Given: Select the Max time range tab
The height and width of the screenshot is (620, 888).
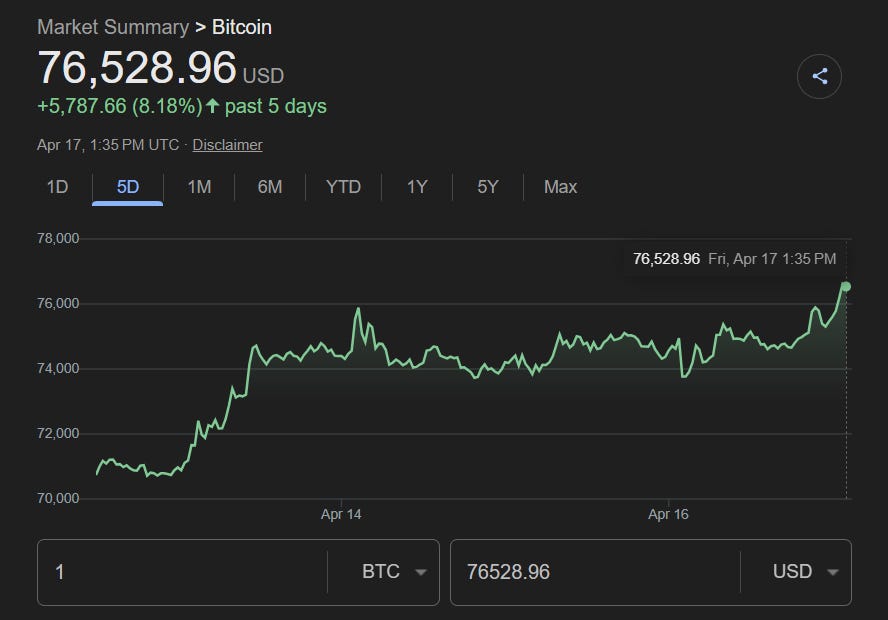Looking at the screenshot, I should point(560,187).
